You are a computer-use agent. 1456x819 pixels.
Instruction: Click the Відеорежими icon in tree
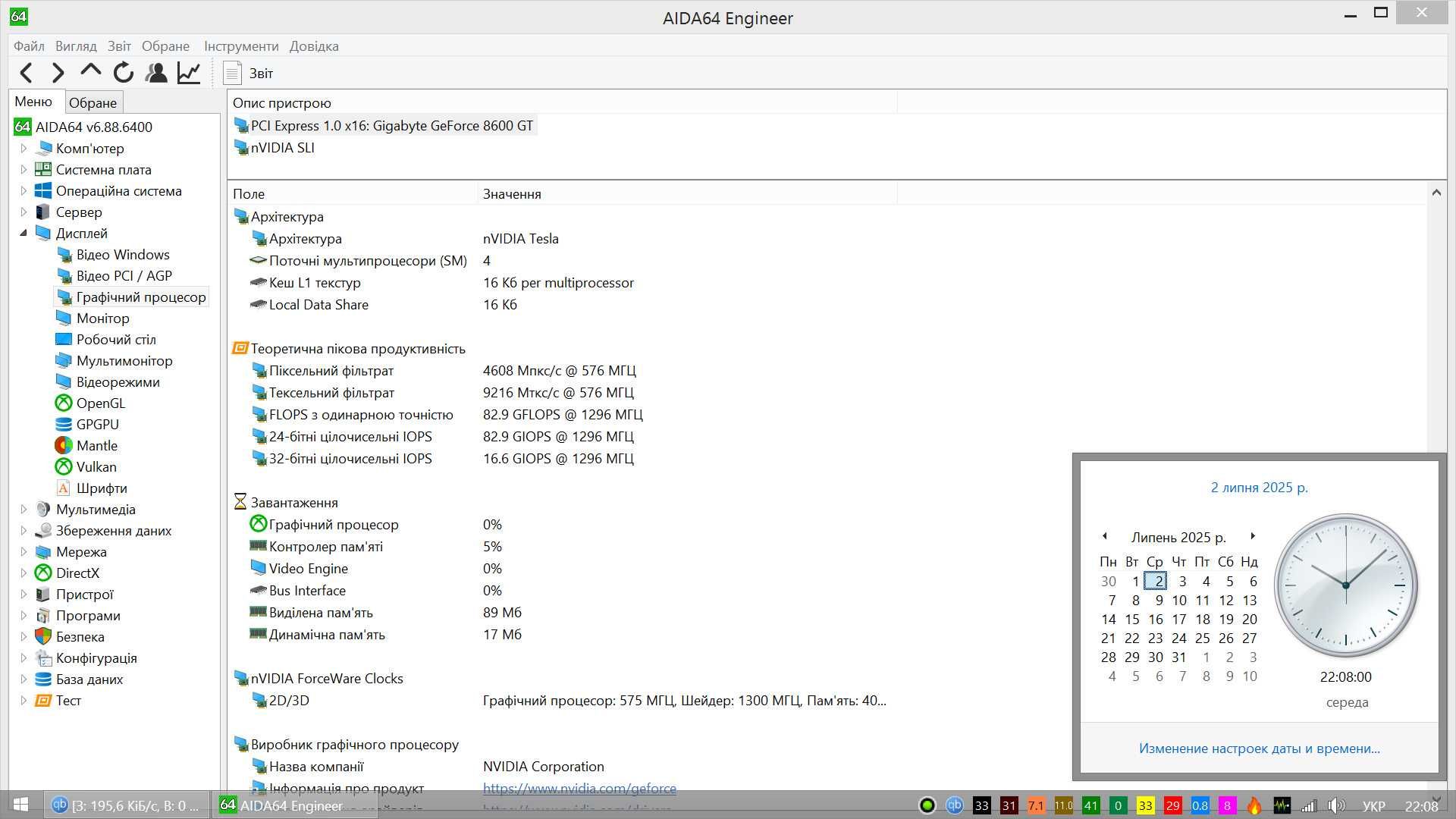pyautogui.click(x=64, y=382)
